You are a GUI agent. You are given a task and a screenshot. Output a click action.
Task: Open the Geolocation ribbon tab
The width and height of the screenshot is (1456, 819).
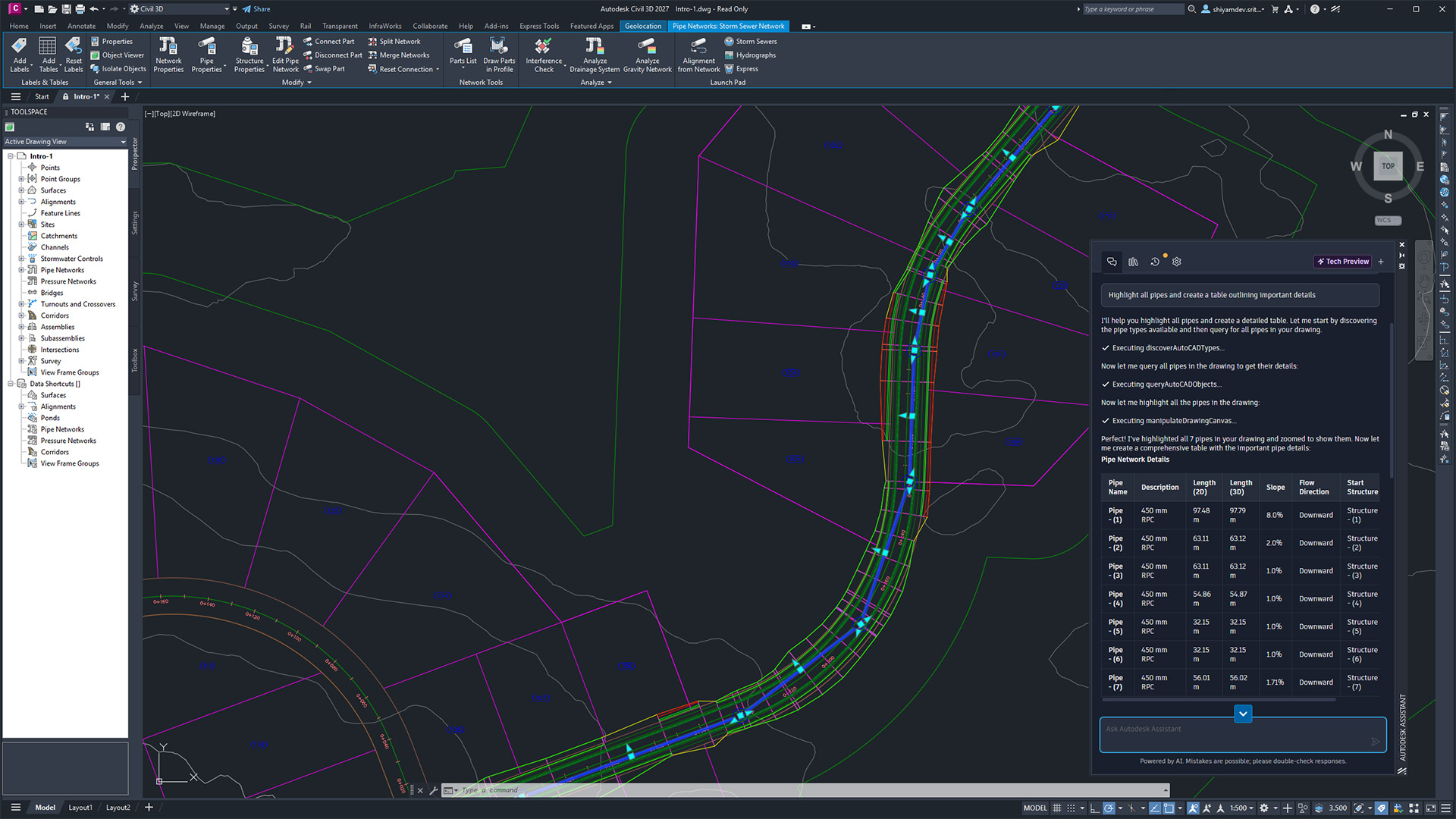(x=643, y=26)
